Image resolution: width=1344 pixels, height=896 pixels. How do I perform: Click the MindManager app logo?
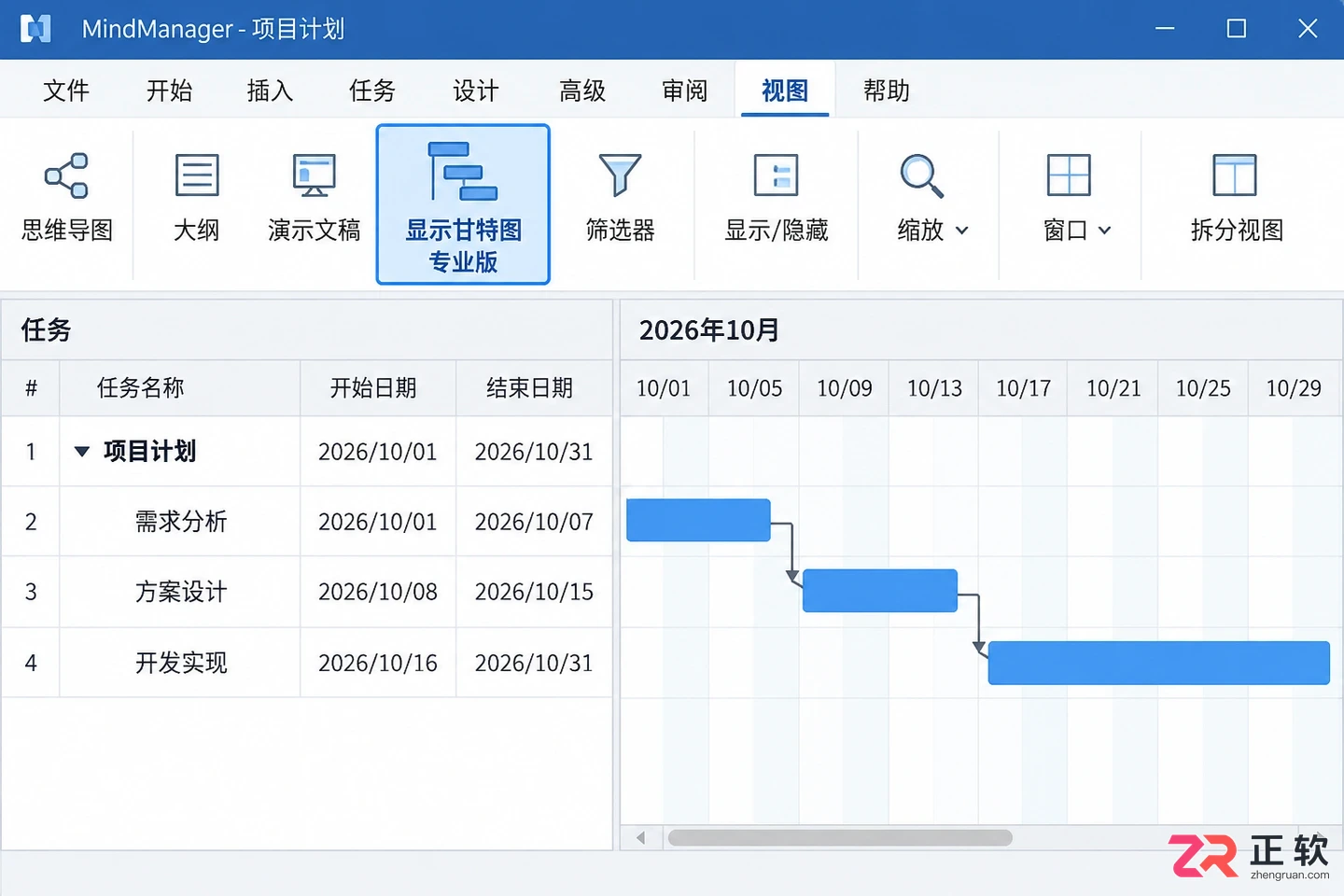coord(35,29)
